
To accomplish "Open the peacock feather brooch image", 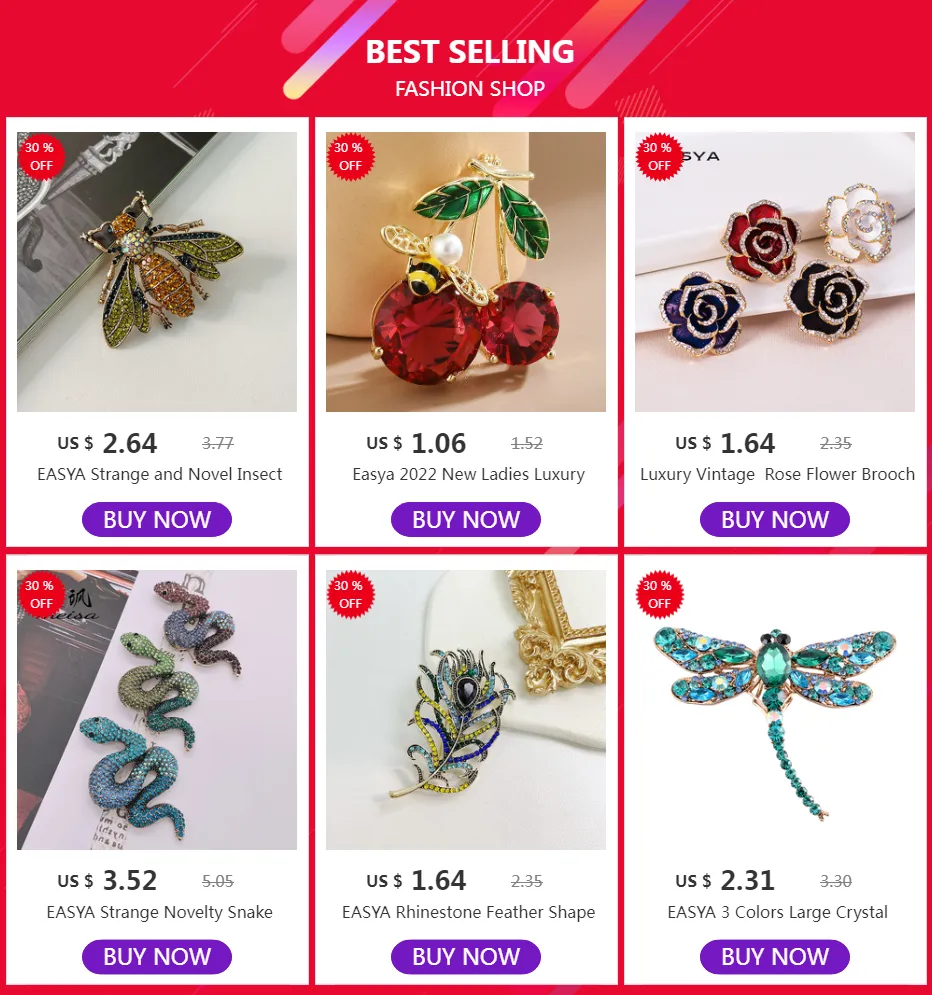I will pyautogui.click(x=466, y=709).
